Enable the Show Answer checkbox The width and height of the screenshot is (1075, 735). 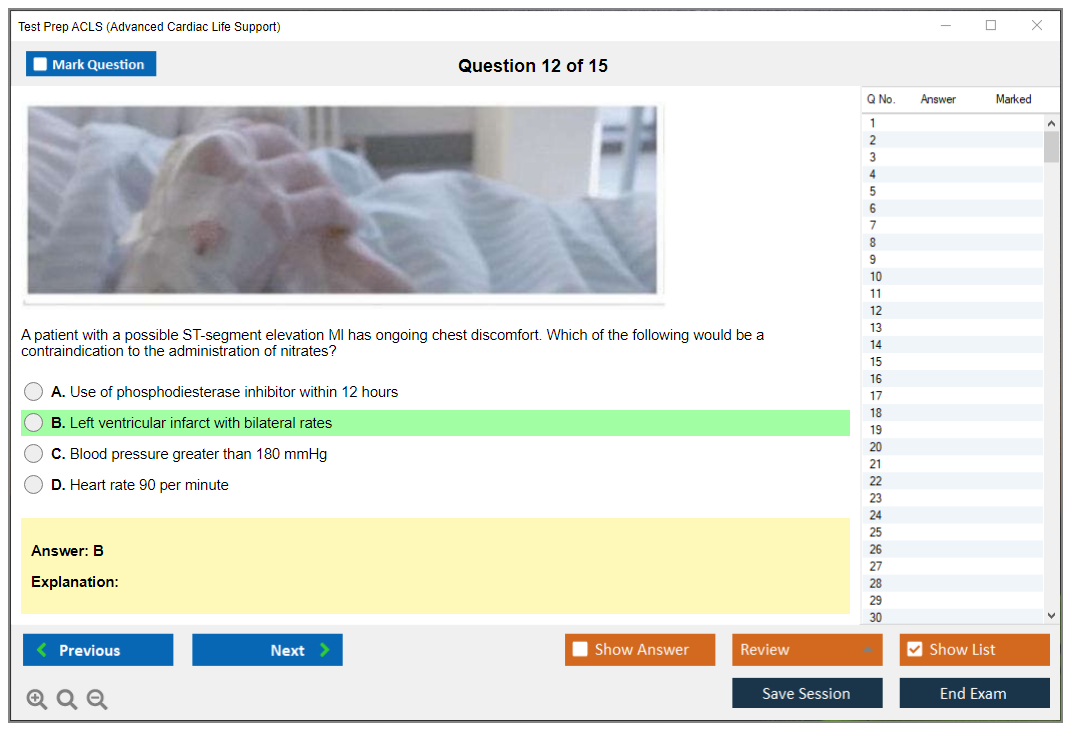581,650
